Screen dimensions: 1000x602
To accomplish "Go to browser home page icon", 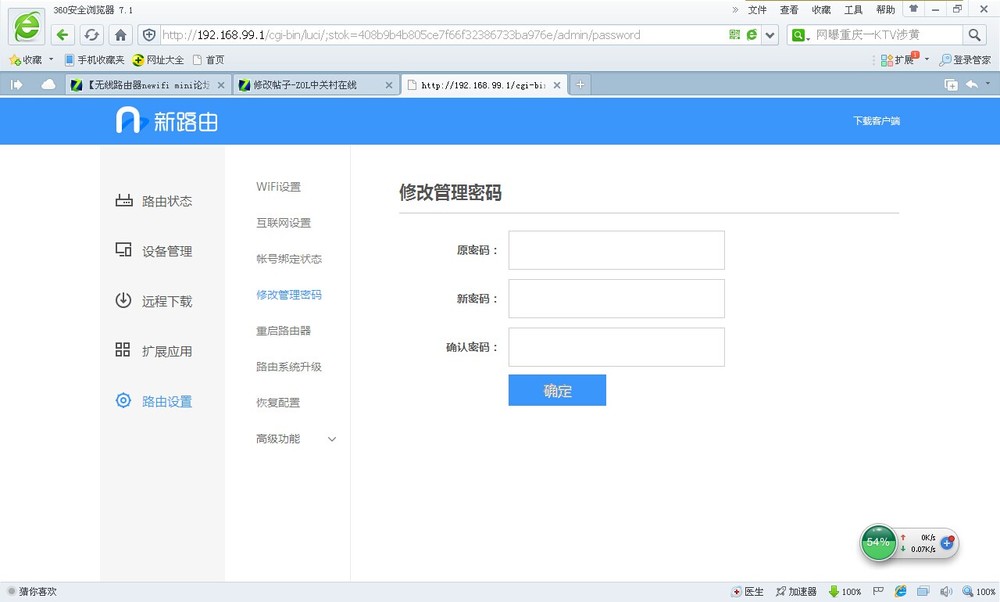I will [121, 34].
